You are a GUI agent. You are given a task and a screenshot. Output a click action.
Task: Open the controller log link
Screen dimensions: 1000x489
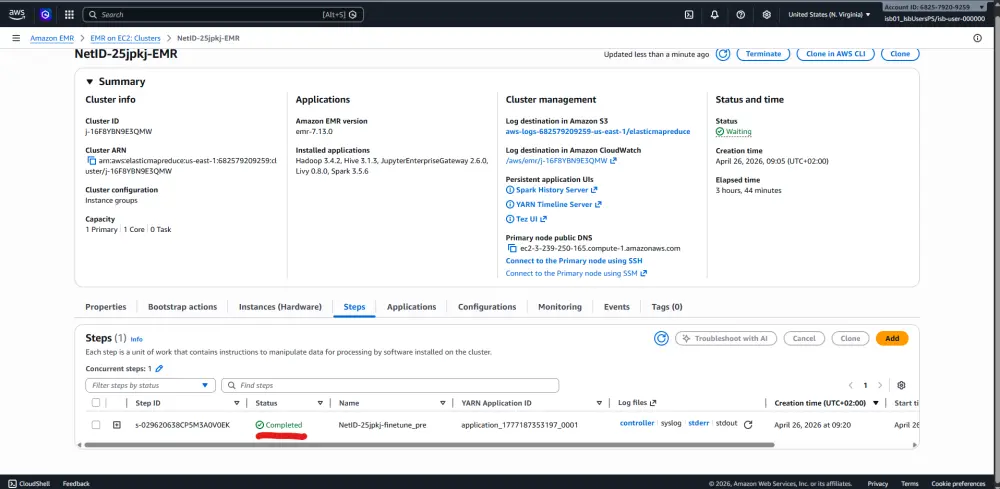click(636, 423)
